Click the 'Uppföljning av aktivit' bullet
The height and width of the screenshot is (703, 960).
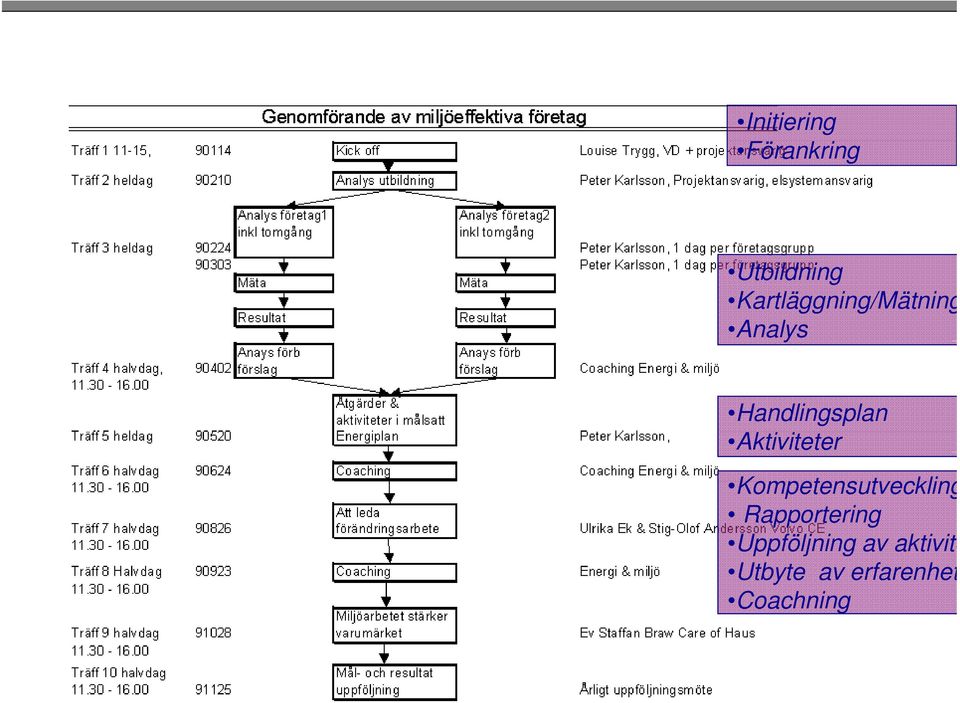pos(842,543)
